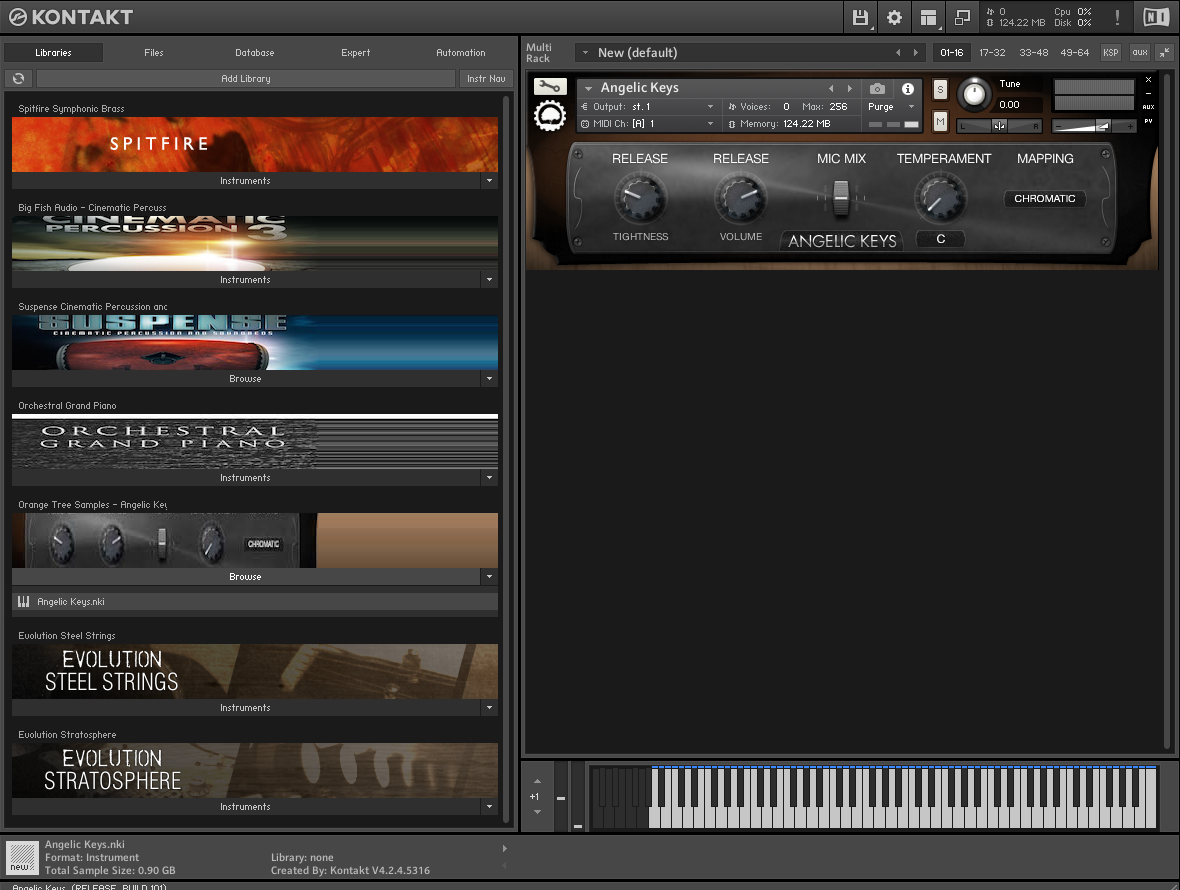The height and width of the screenshot is (890, 1180).
Task: Open Cinematic Percussion library dropdown arrow
Action: 489,280
